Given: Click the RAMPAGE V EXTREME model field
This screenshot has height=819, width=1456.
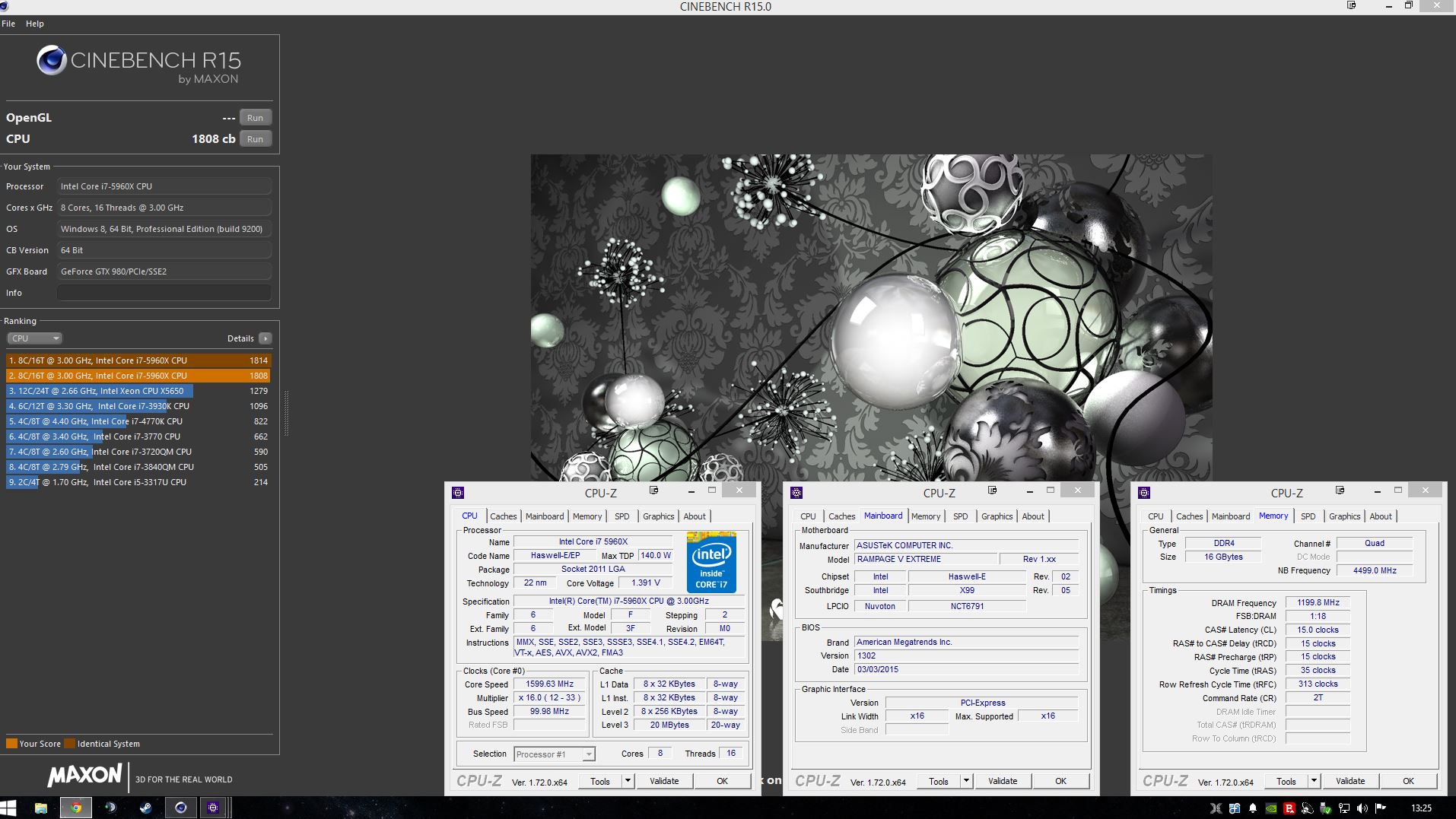Looking at the screenshot, I should (x=926, y=559).
